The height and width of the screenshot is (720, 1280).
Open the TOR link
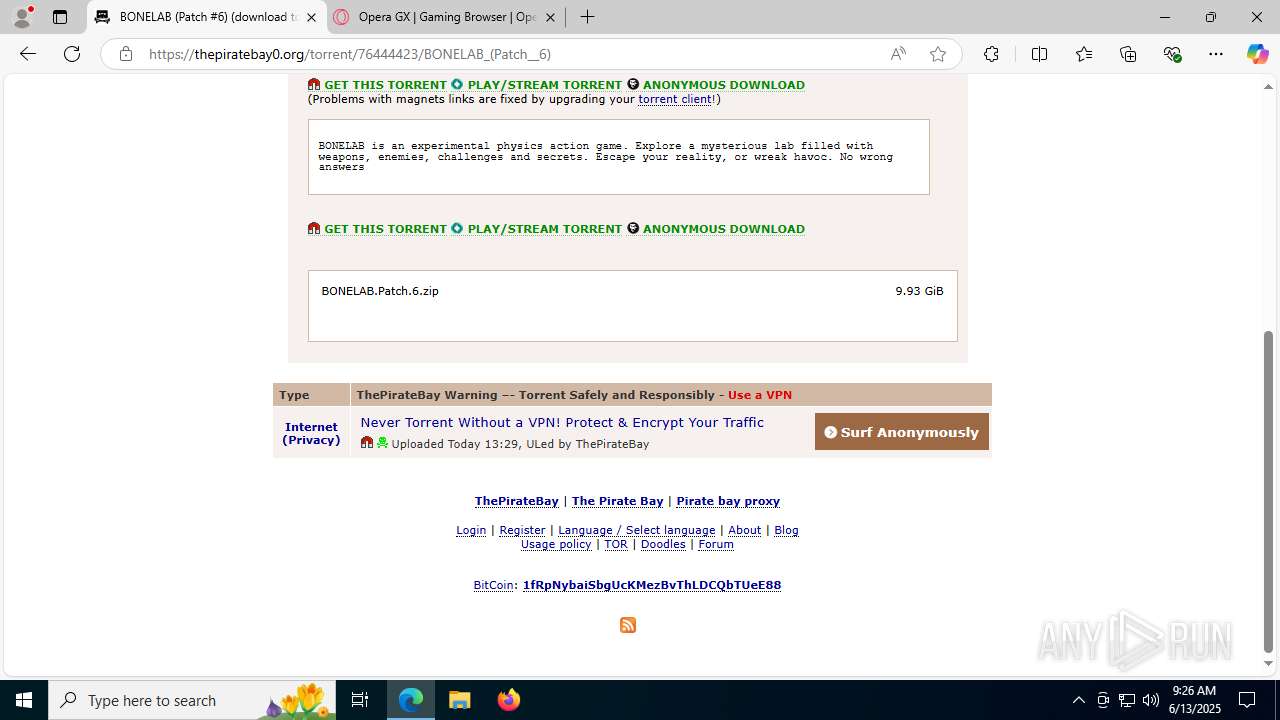tap(616, 544)
